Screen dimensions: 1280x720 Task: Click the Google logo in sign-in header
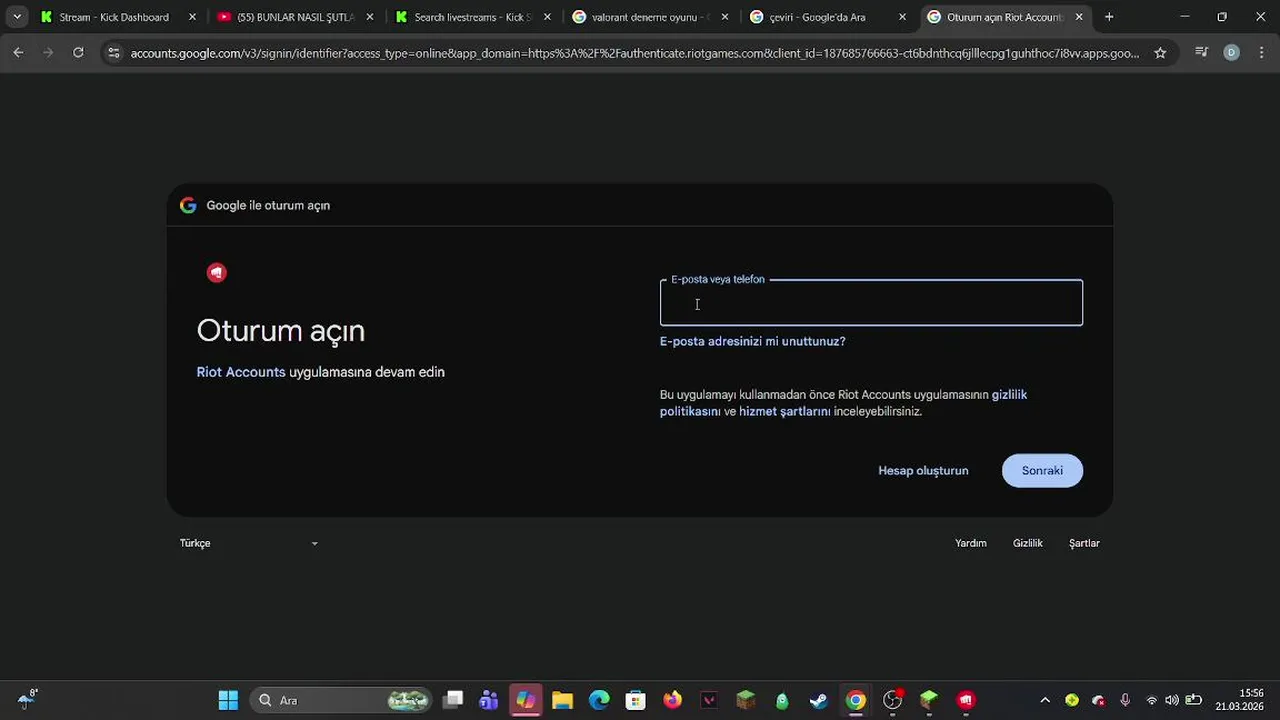point(188,205)
